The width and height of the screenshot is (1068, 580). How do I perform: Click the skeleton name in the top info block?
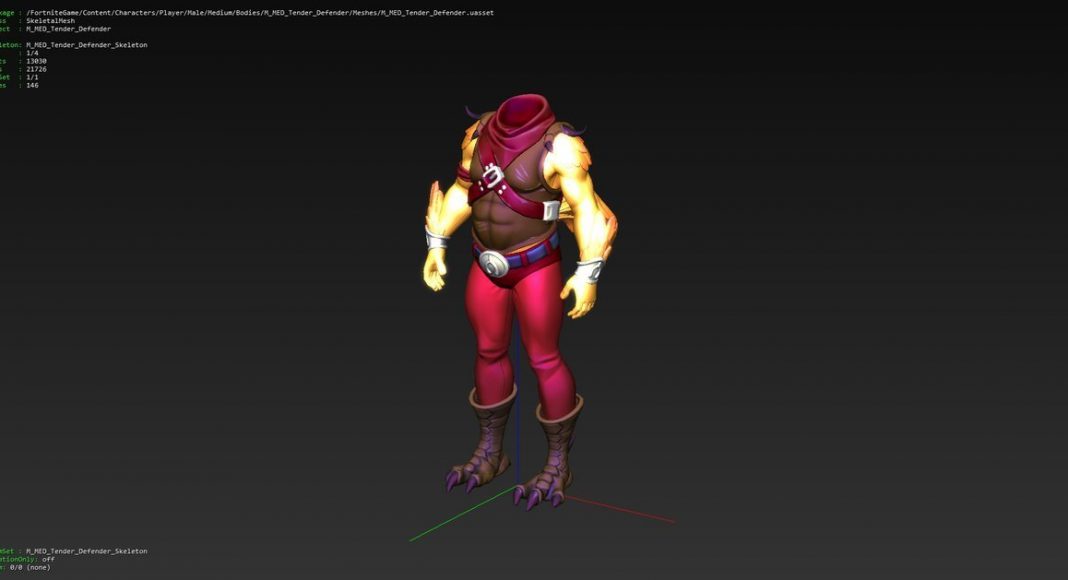[x=87, y=45]
